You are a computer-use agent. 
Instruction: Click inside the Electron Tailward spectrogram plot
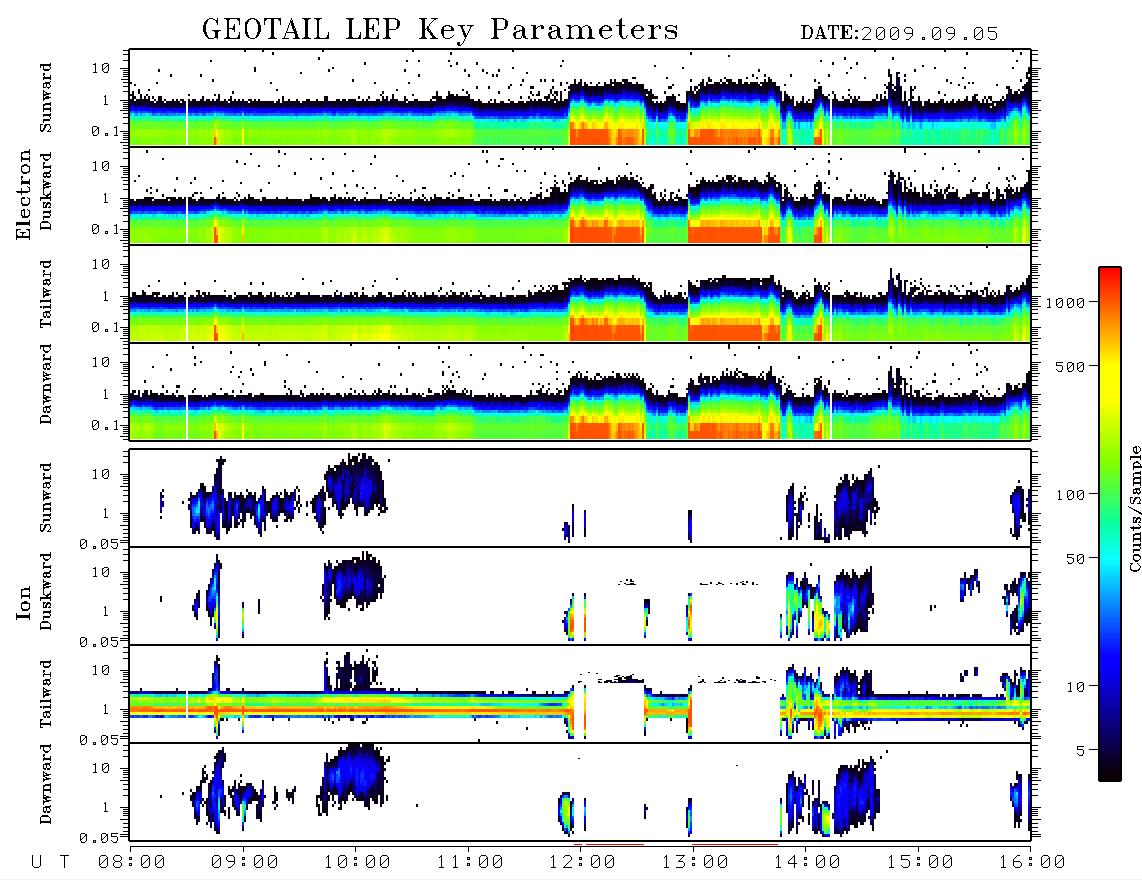coord(580,294)
